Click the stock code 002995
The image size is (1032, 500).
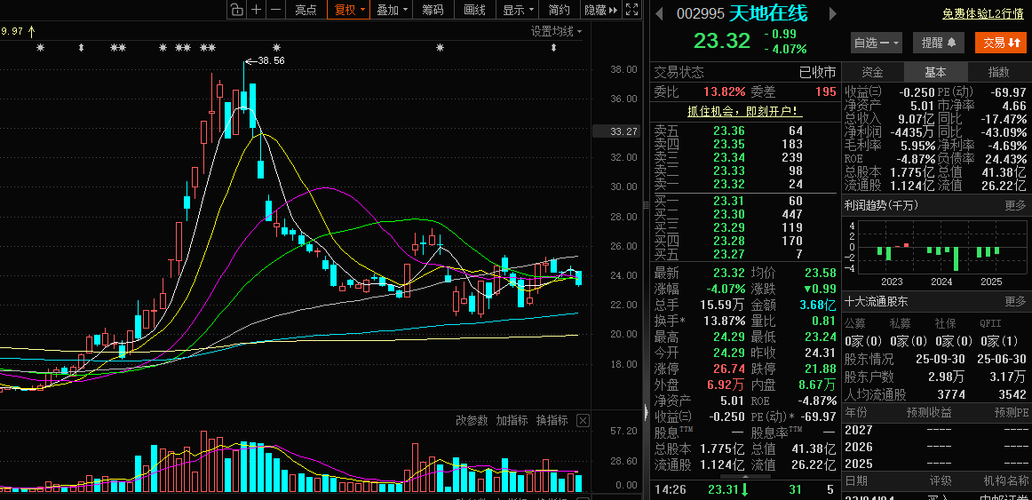click(x=701, y=13)
